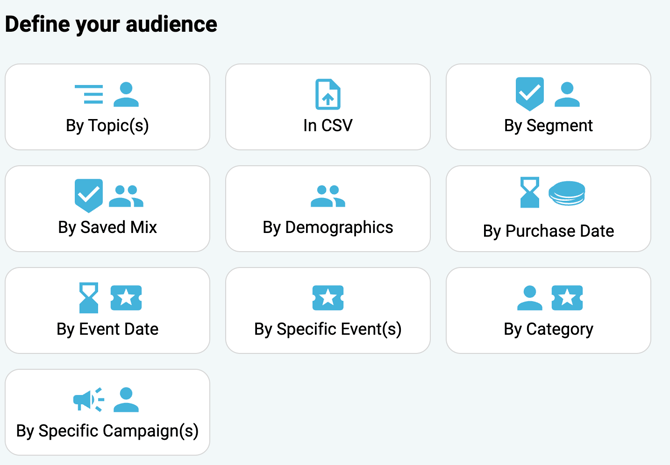
Task: Pick the By Category audience label
Action: point(548,329)
